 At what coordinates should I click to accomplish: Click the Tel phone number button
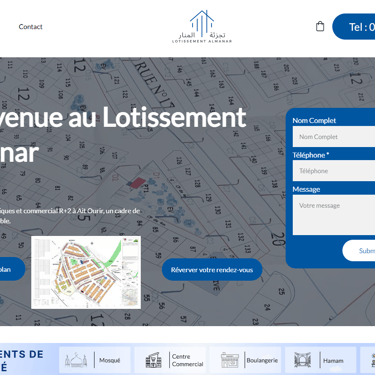pos(354,27)
